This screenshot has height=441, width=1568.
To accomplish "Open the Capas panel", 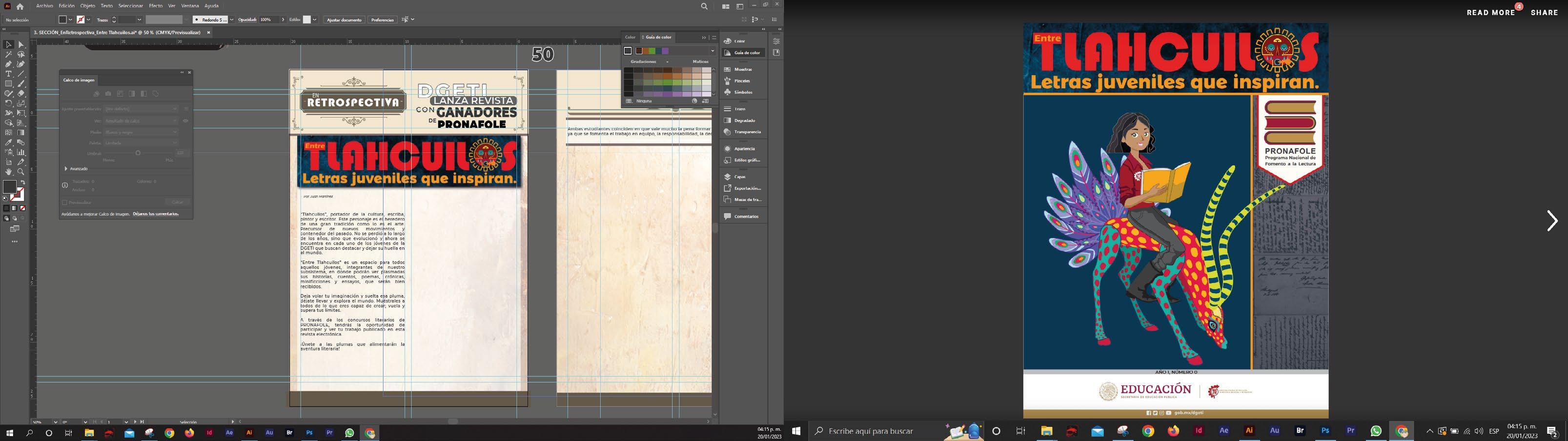I will click(x=739, y=177).
